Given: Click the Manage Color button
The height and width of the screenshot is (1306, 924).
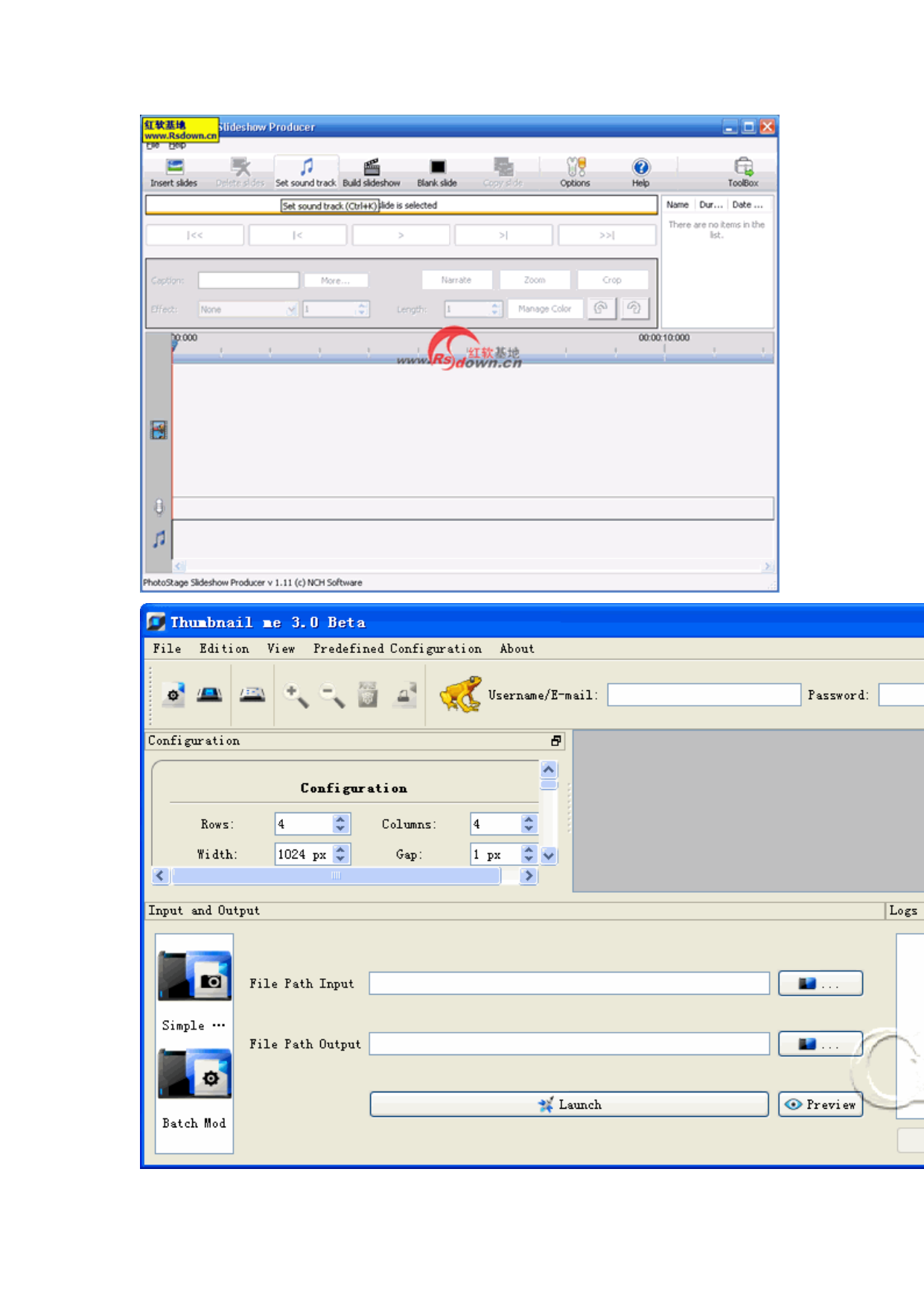Looking at the screenshot, I should click(545, 309).
